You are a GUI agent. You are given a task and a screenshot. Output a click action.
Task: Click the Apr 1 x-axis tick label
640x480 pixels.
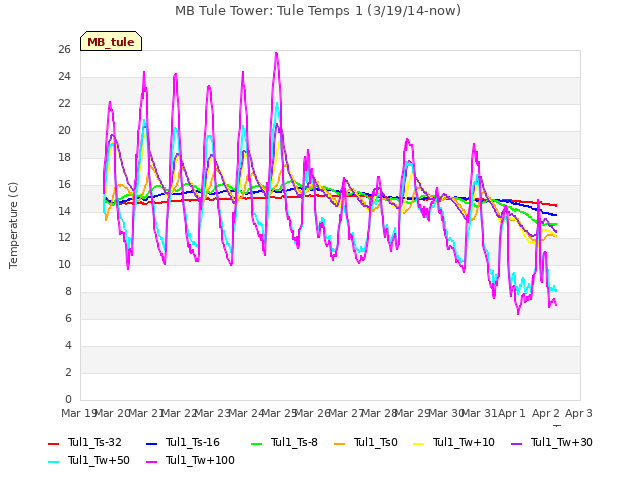pos(512,413)
